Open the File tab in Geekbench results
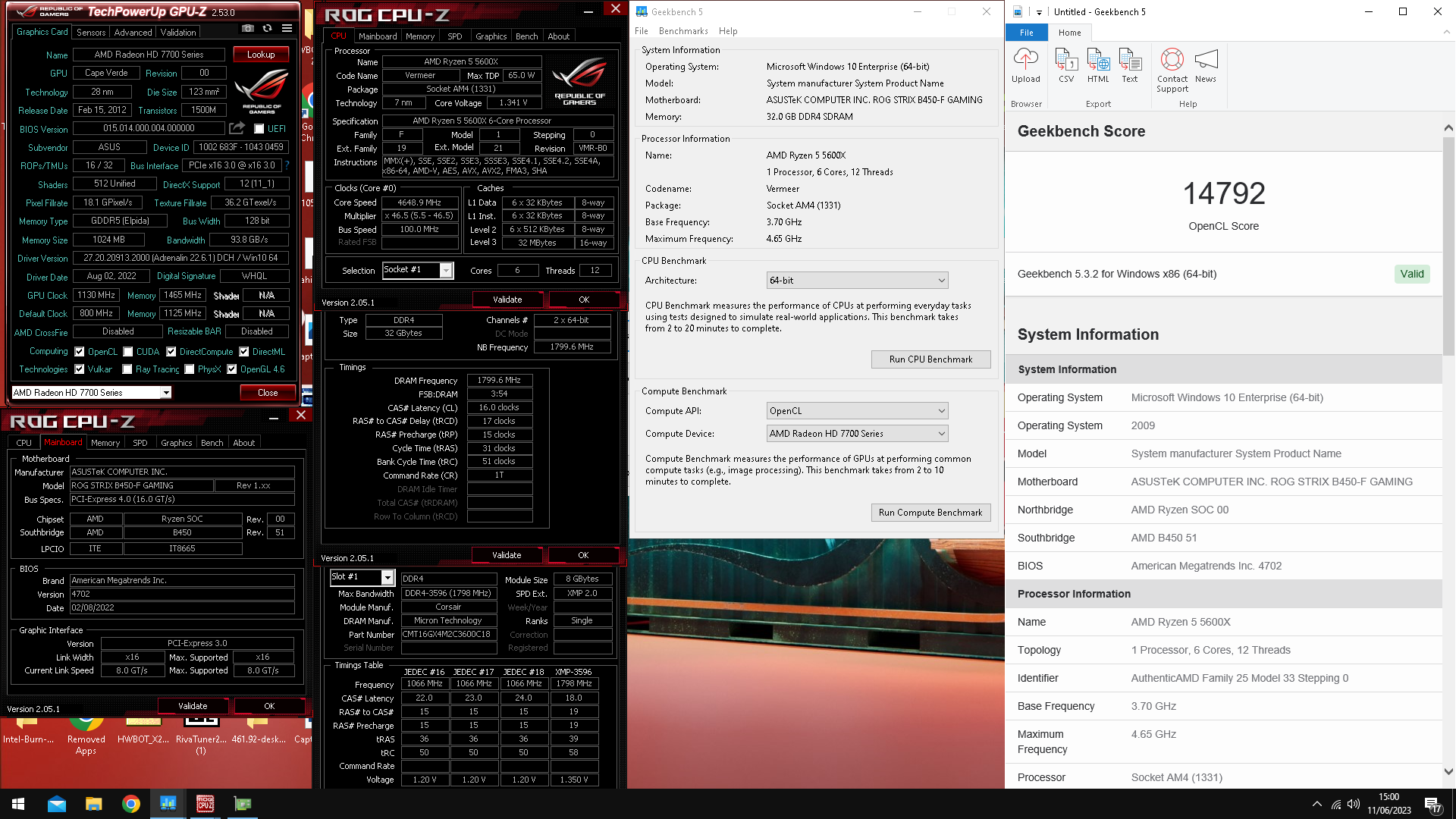The width and height of the screenshot is (1456, 819). point(1026,33)
